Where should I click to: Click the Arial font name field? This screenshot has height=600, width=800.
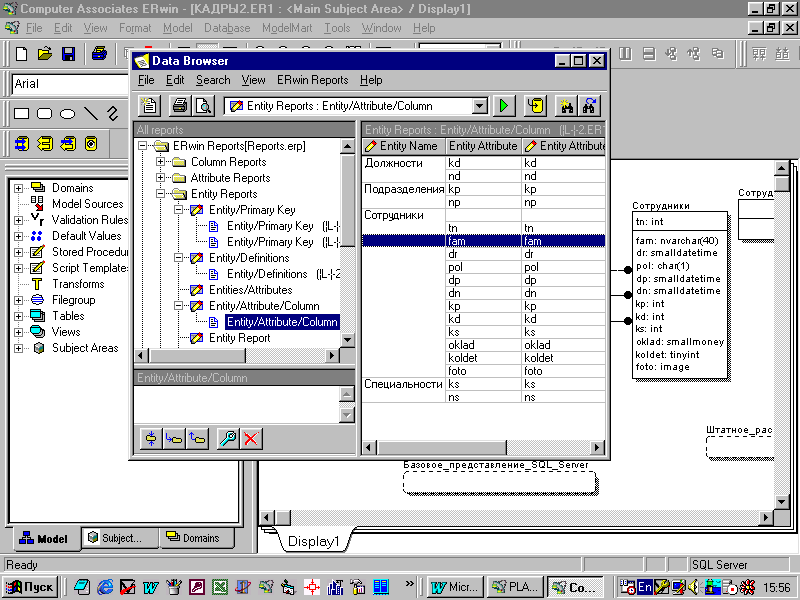point(70,84)
